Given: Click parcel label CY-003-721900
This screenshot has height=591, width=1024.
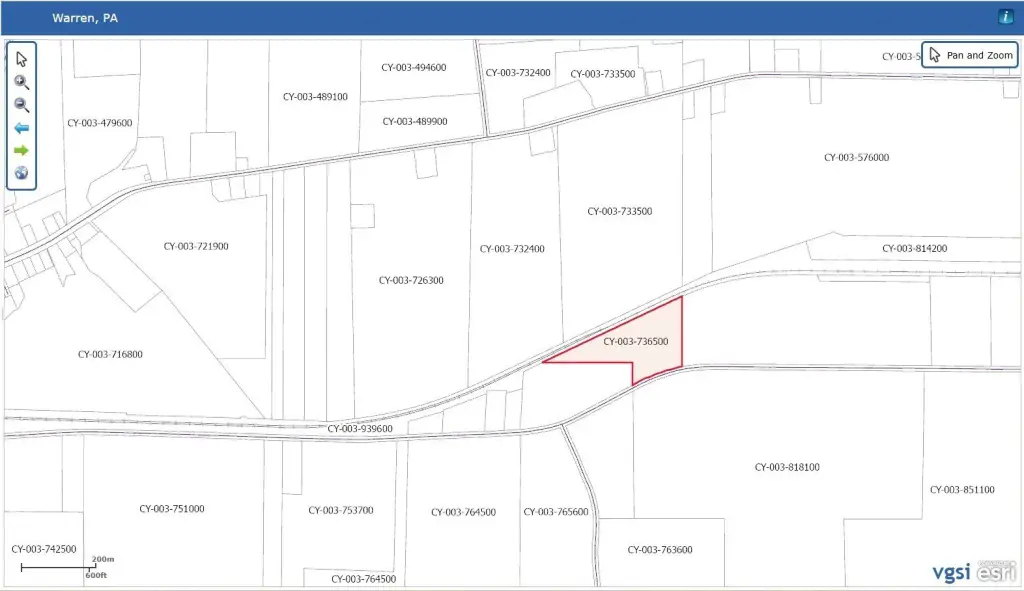Looking at the screenshot, I should click(x=196, y=246).
